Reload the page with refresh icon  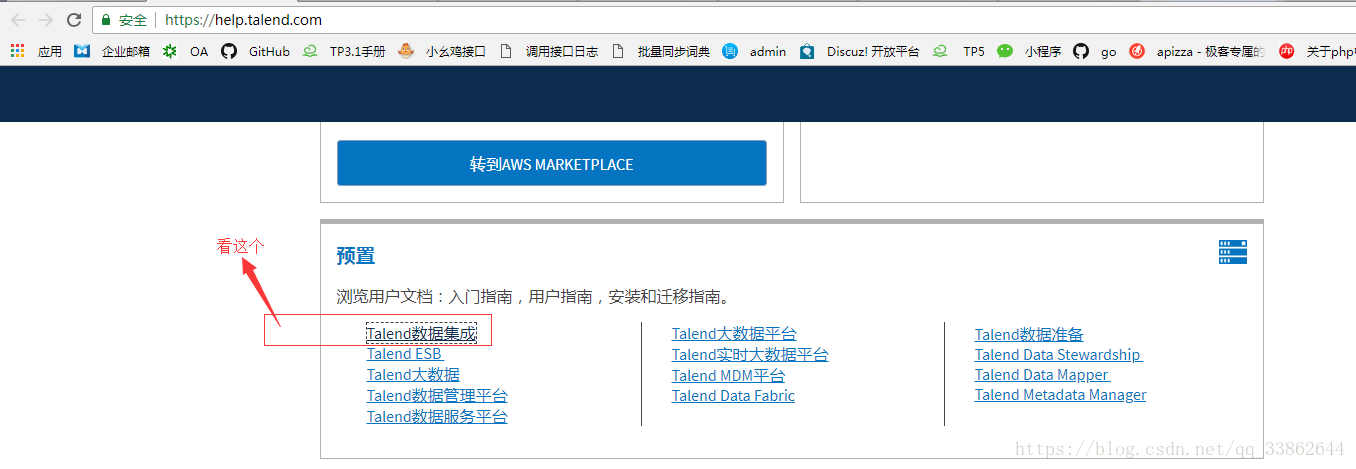click(74, 19)
